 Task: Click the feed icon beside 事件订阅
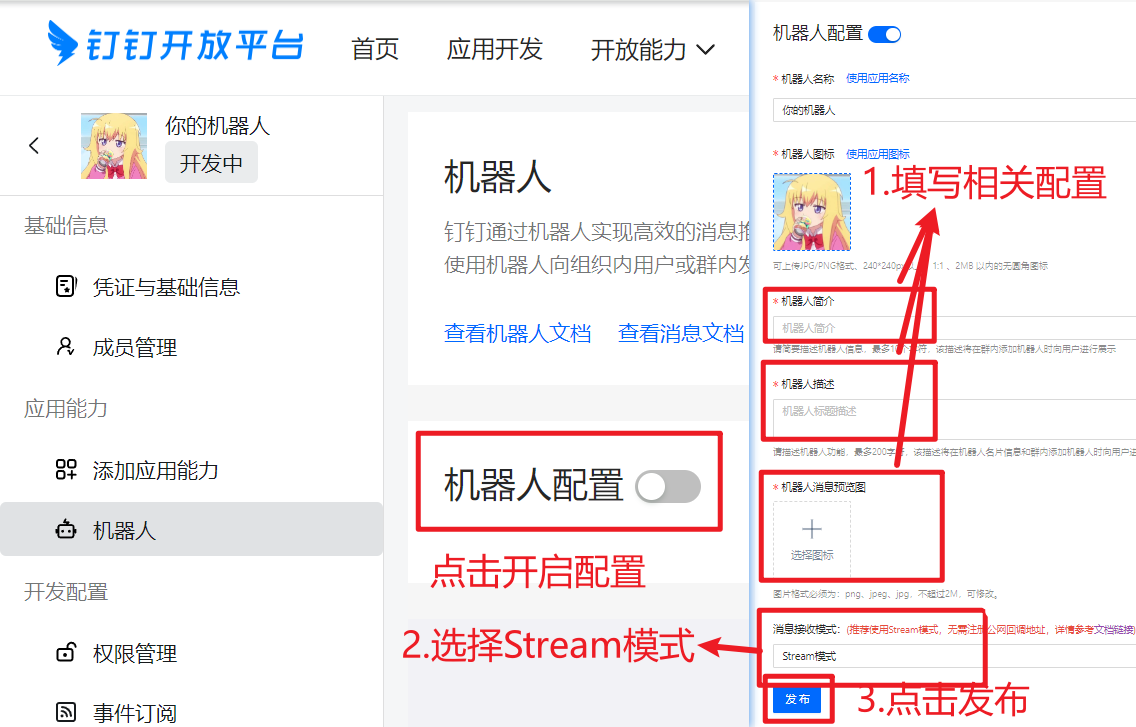coord(66,713)
